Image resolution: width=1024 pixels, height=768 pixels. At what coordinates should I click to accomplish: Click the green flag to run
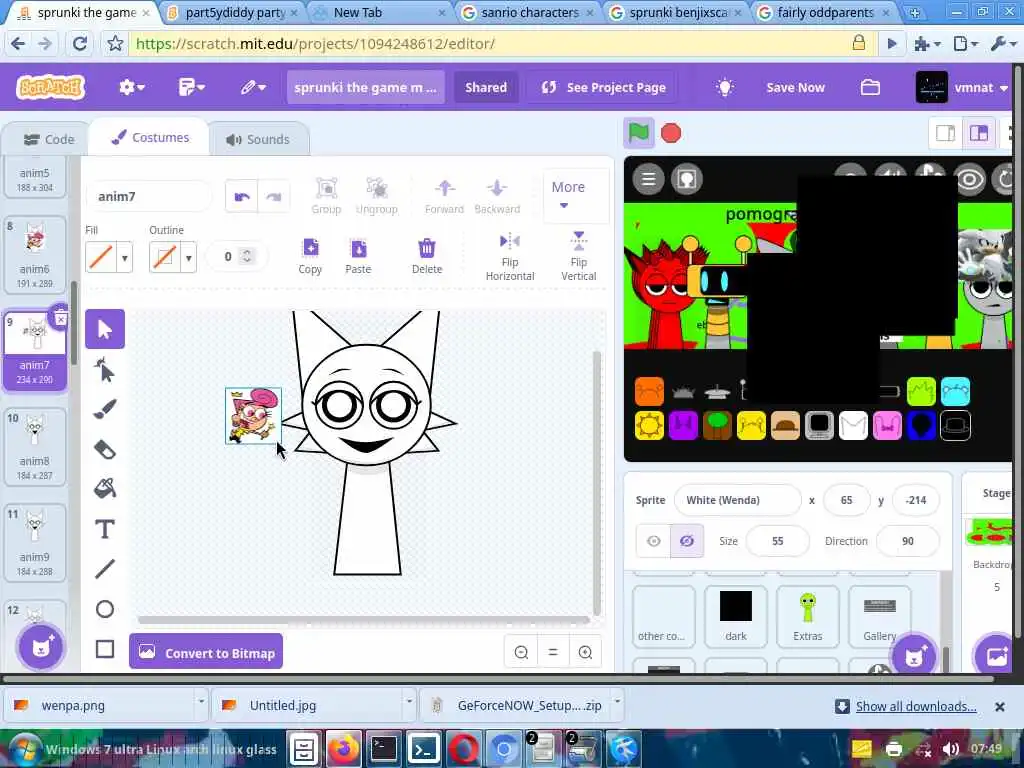pyautogui.click(x=638, y=133)
